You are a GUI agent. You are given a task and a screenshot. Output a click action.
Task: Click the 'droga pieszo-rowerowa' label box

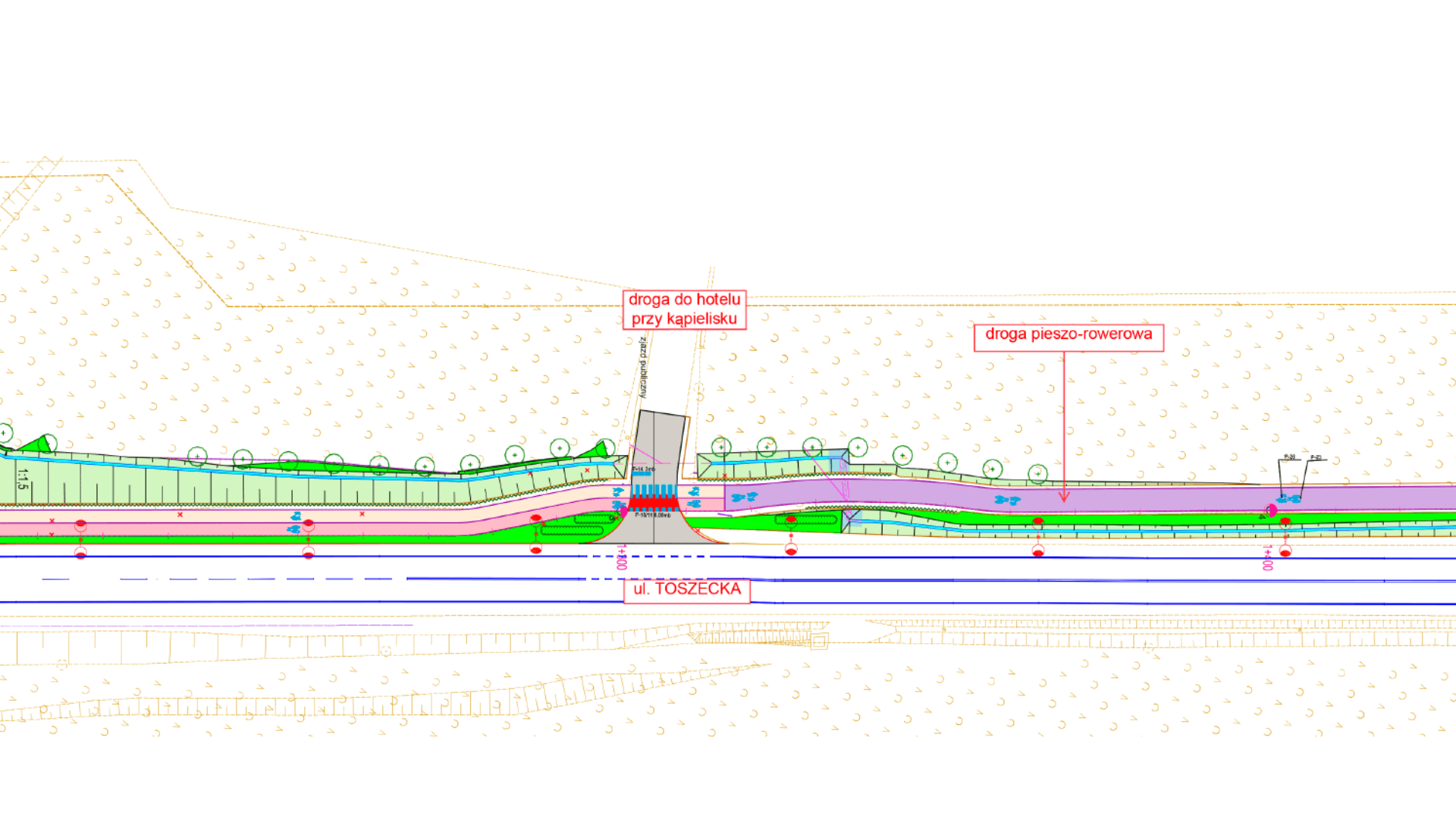pyautogui.click(x=1068, y=337)
